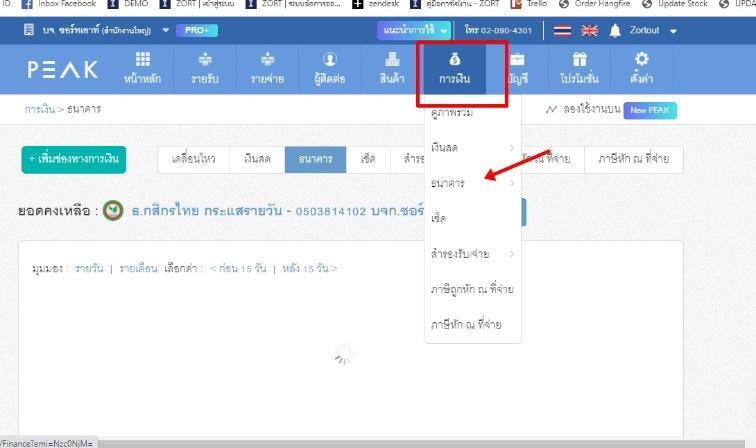Open the แนะนำการใช้ dropdown

point(414,30)
